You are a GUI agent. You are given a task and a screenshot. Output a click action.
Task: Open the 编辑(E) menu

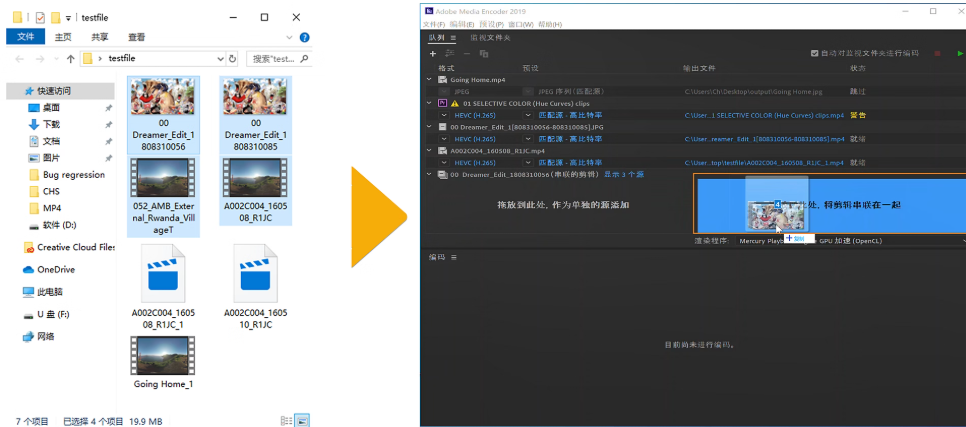pyautogui.click(x=462, y=24)
